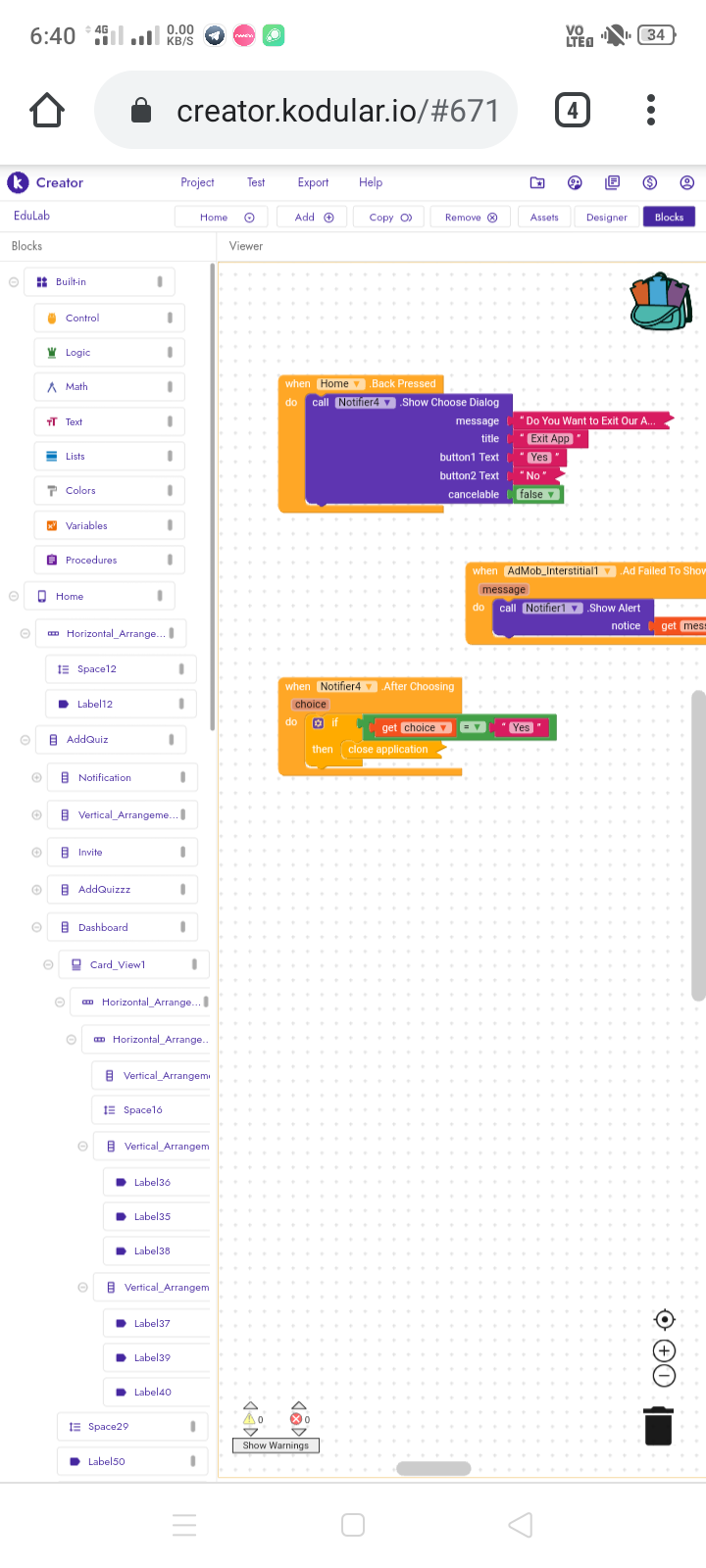Open the Help menu

(371, 182)
